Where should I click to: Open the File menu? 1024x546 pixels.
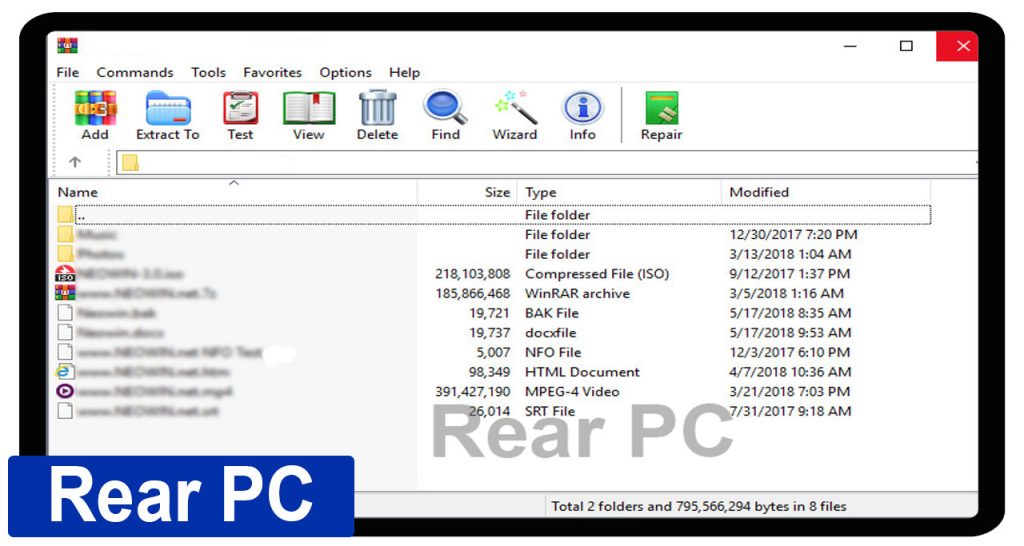coord(68,72)
